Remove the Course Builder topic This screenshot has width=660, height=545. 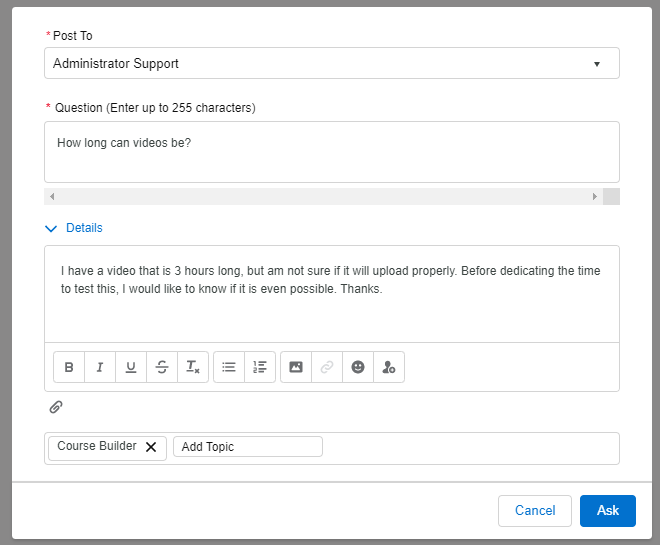pos(151,447)
